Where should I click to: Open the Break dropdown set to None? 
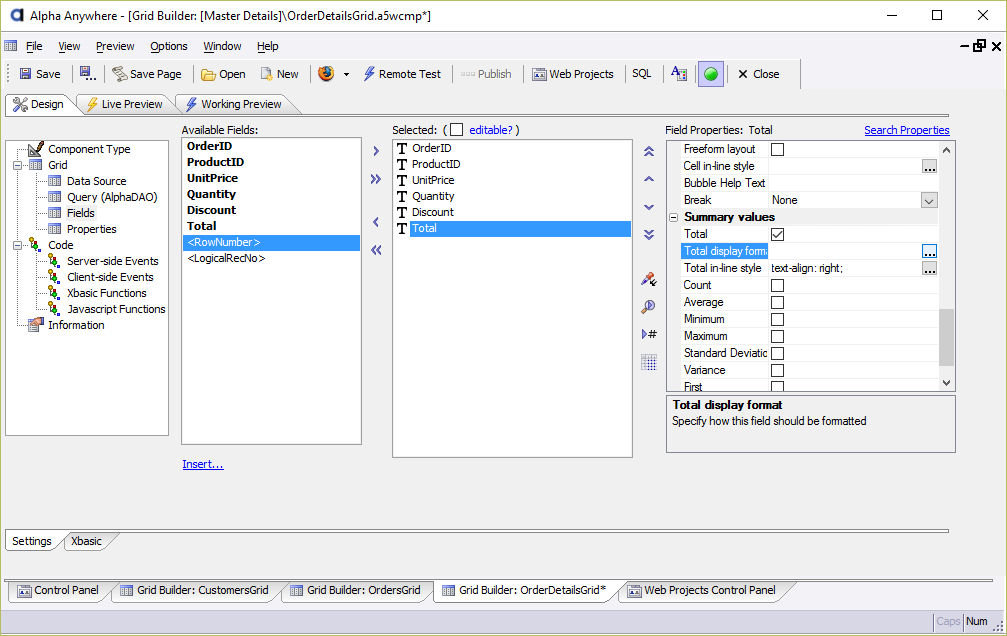pos(929,200)
